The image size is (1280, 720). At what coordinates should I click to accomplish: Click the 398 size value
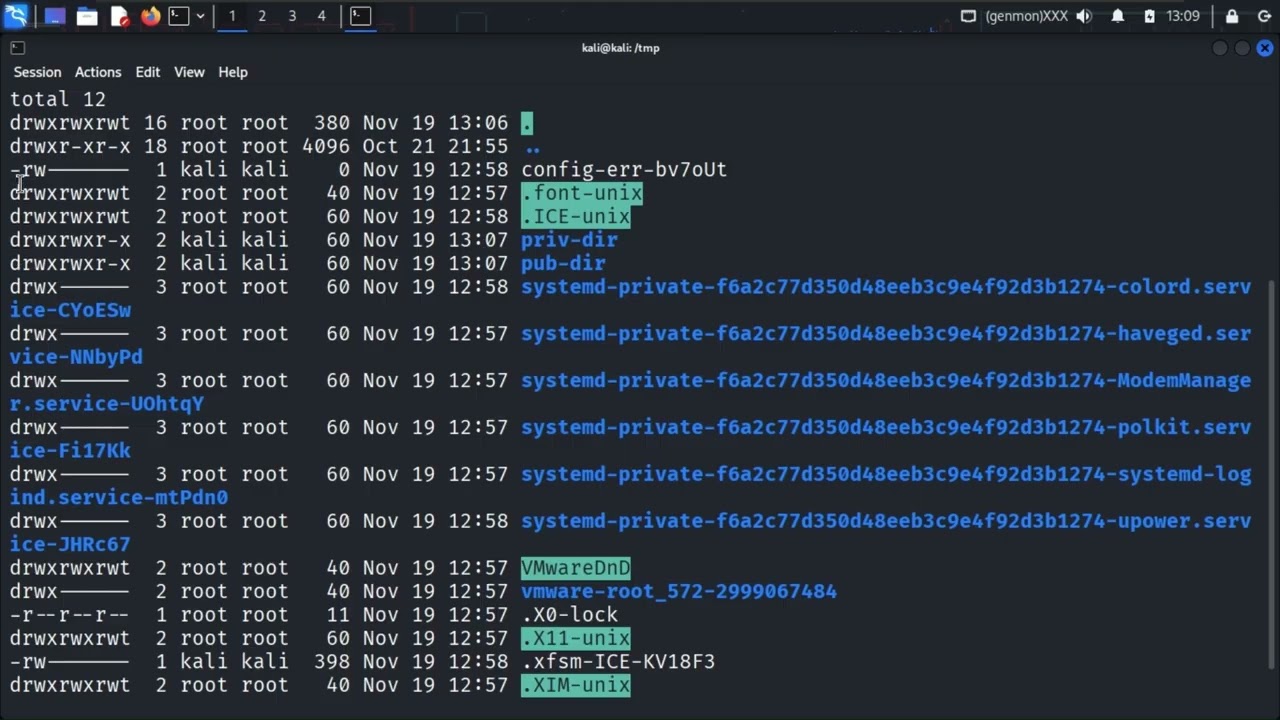click(332, 661)
